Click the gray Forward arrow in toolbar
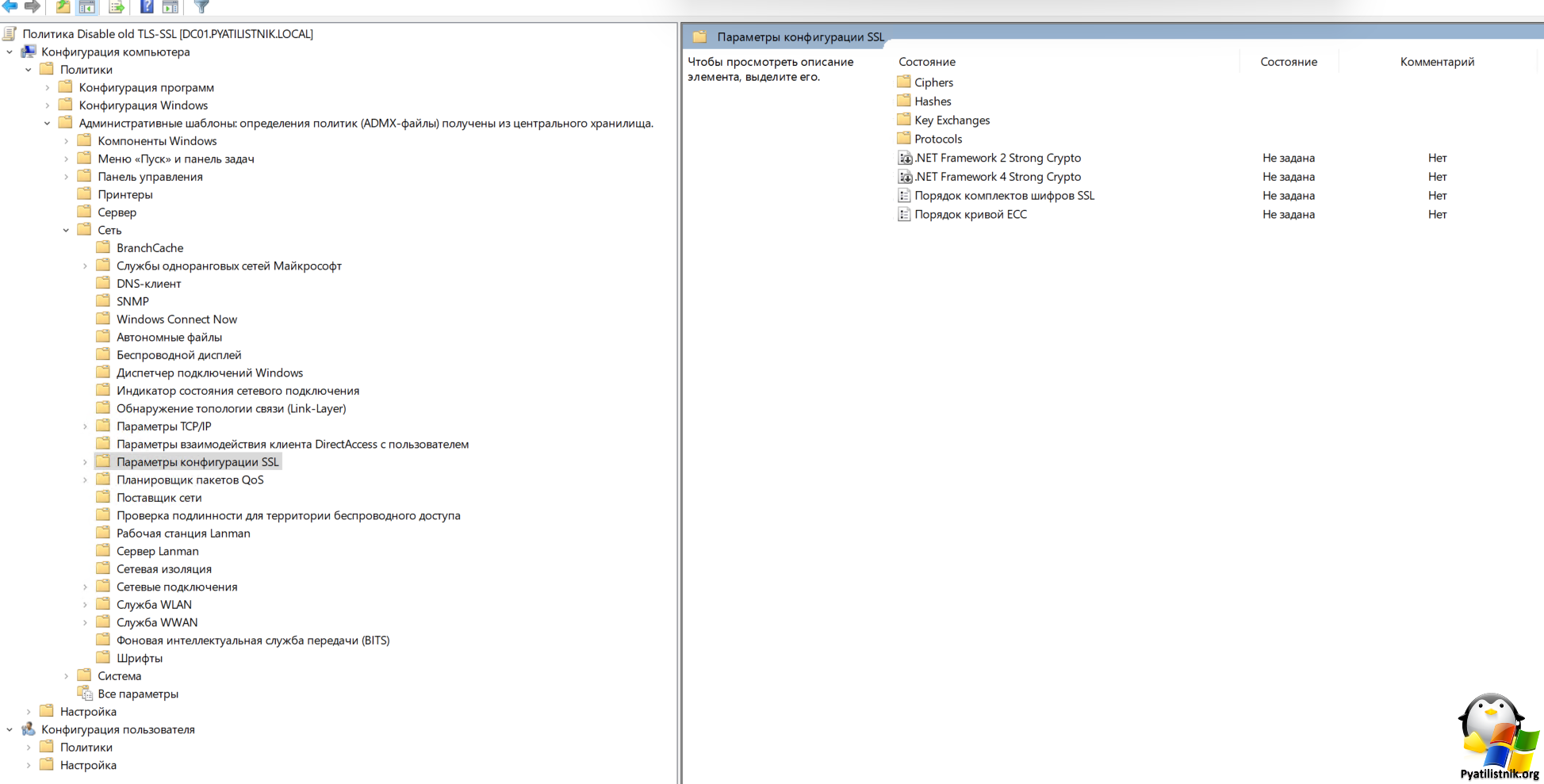Viewport: 1544px width, 784px height. [33, 6]
